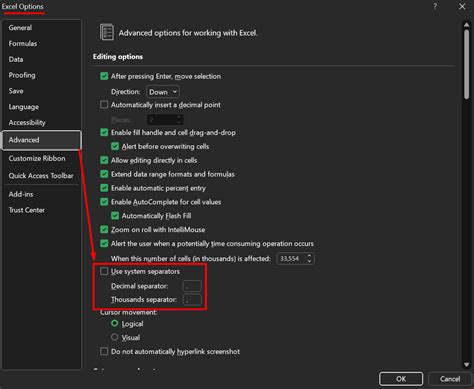Toggle Enable fill handle and cell drag-and-drop
Screen dimensions: 474x389
tap(104, 132)
